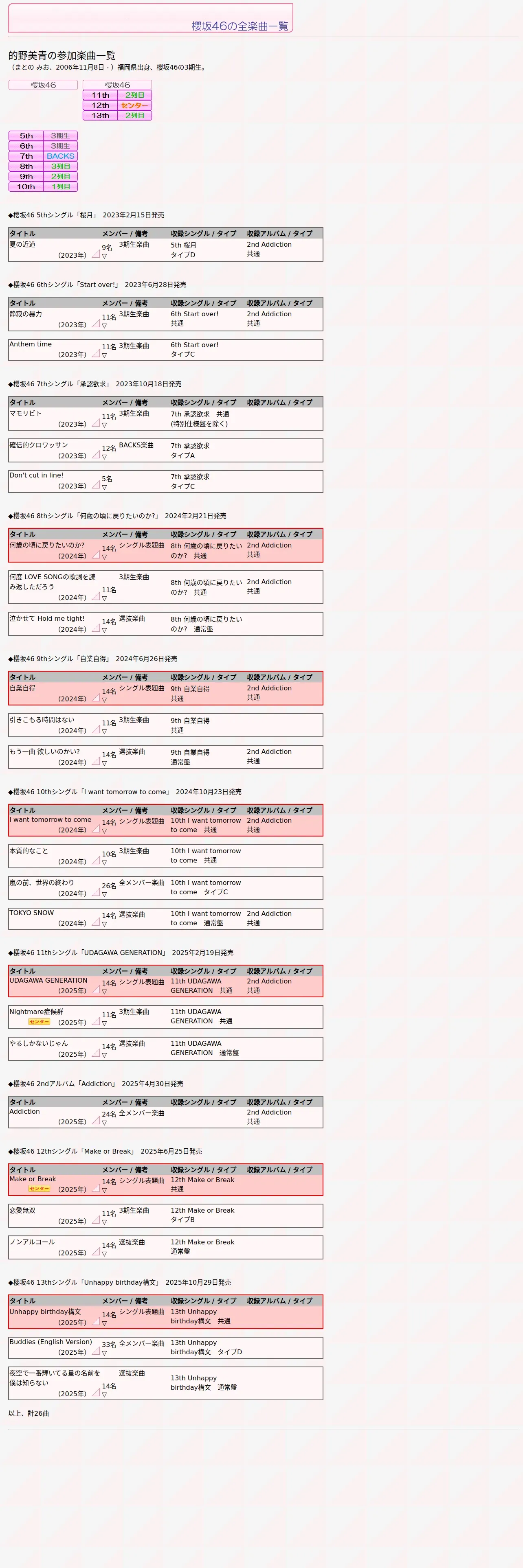Expand the ▽ member list for Nightmare症候群
This screenshot has width=523, height=1568.
click(x=104, y=1023)
